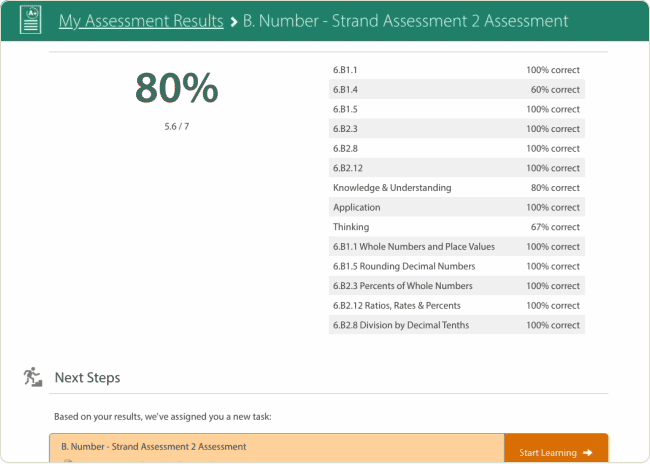Click the arrow icon on Start Learning
Screen dimensions: 650x464
click(588, 453)
